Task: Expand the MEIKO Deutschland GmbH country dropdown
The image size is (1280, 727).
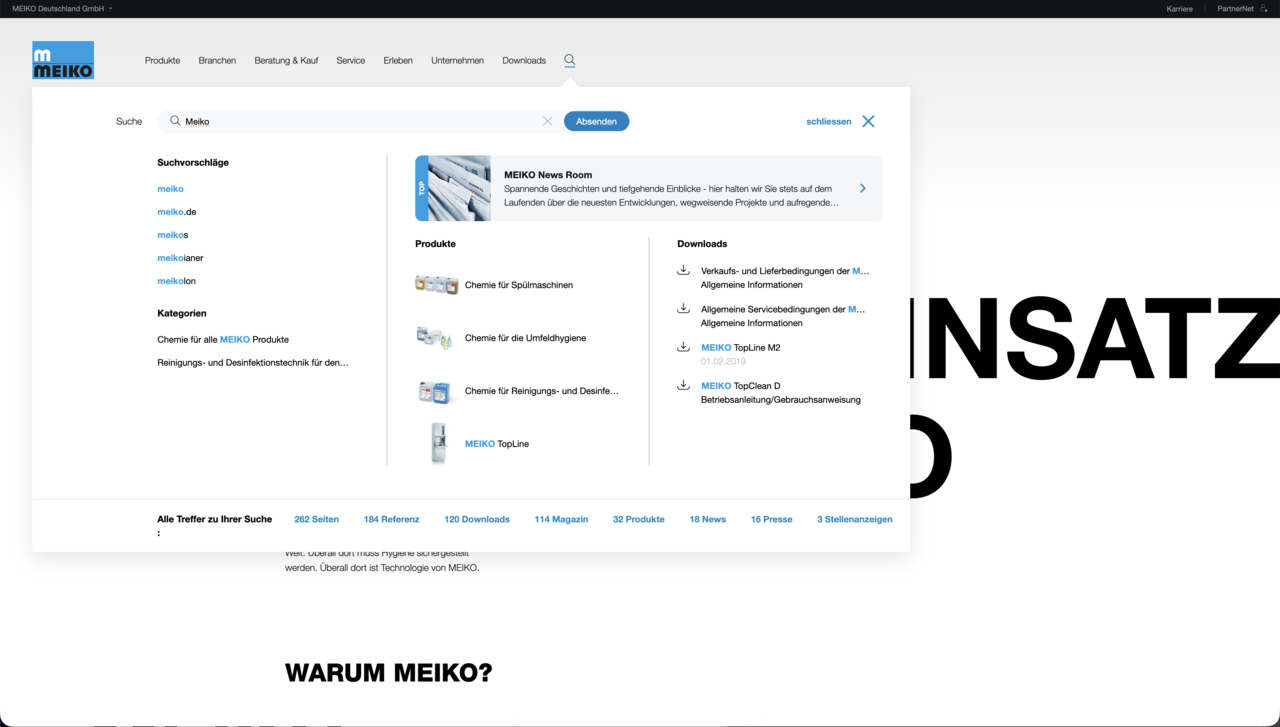Action: pyautogui.click(x=62, y=8)
